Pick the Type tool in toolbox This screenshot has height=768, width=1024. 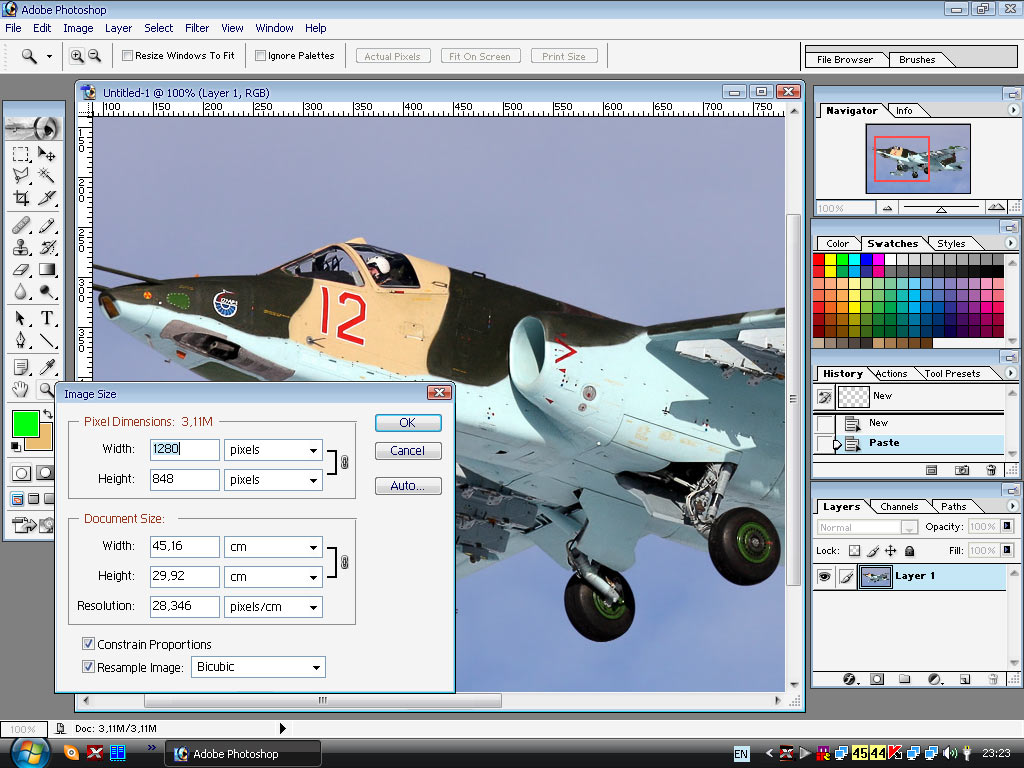(46, 318)
